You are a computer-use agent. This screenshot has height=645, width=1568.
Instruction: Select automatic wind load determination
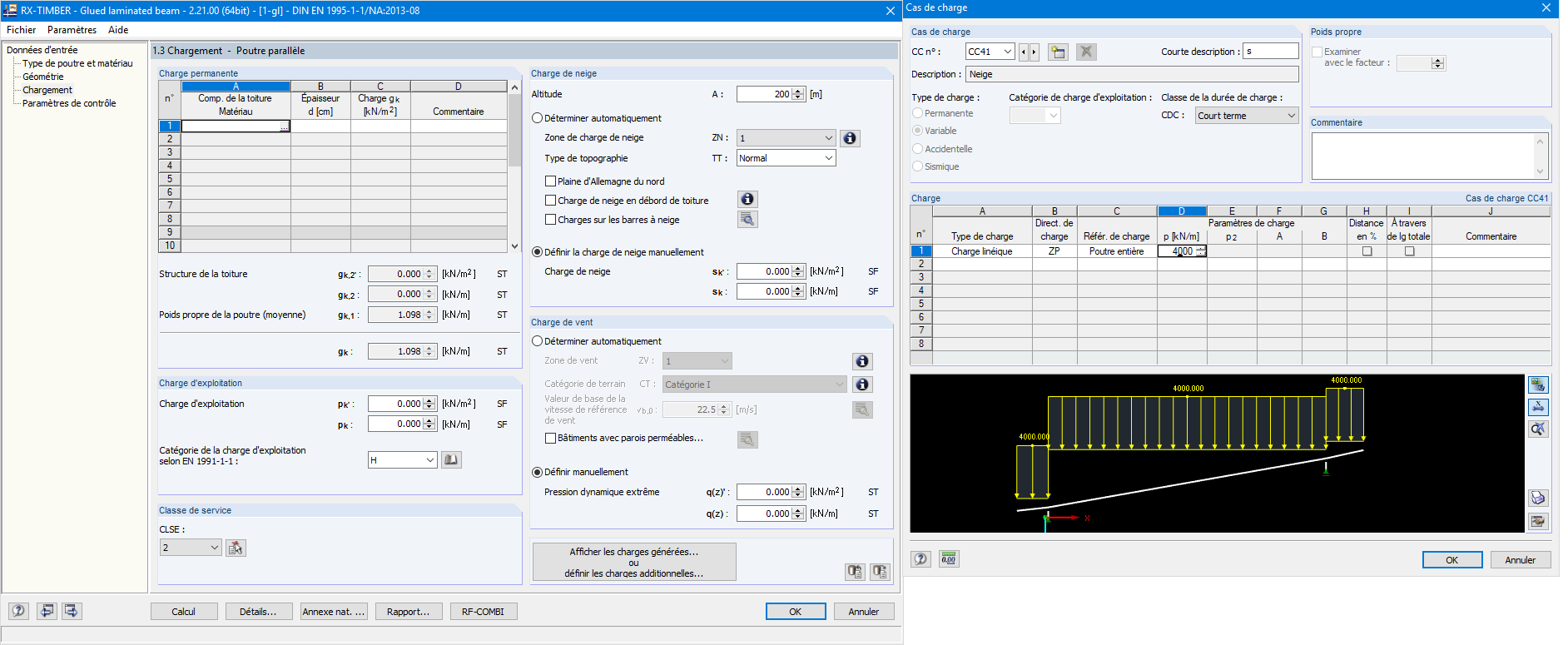click(x=538, y=341)
